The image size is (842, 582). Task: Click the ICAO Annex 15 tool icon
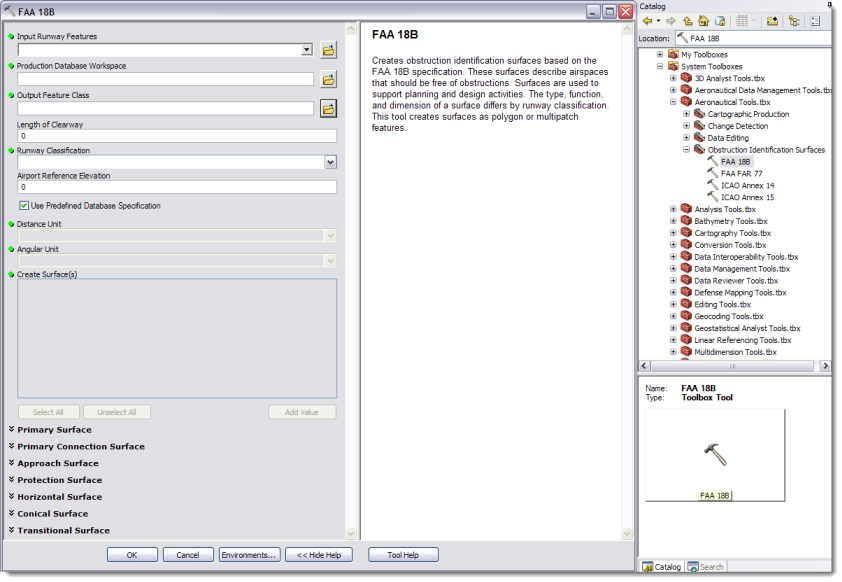[713, 197]
